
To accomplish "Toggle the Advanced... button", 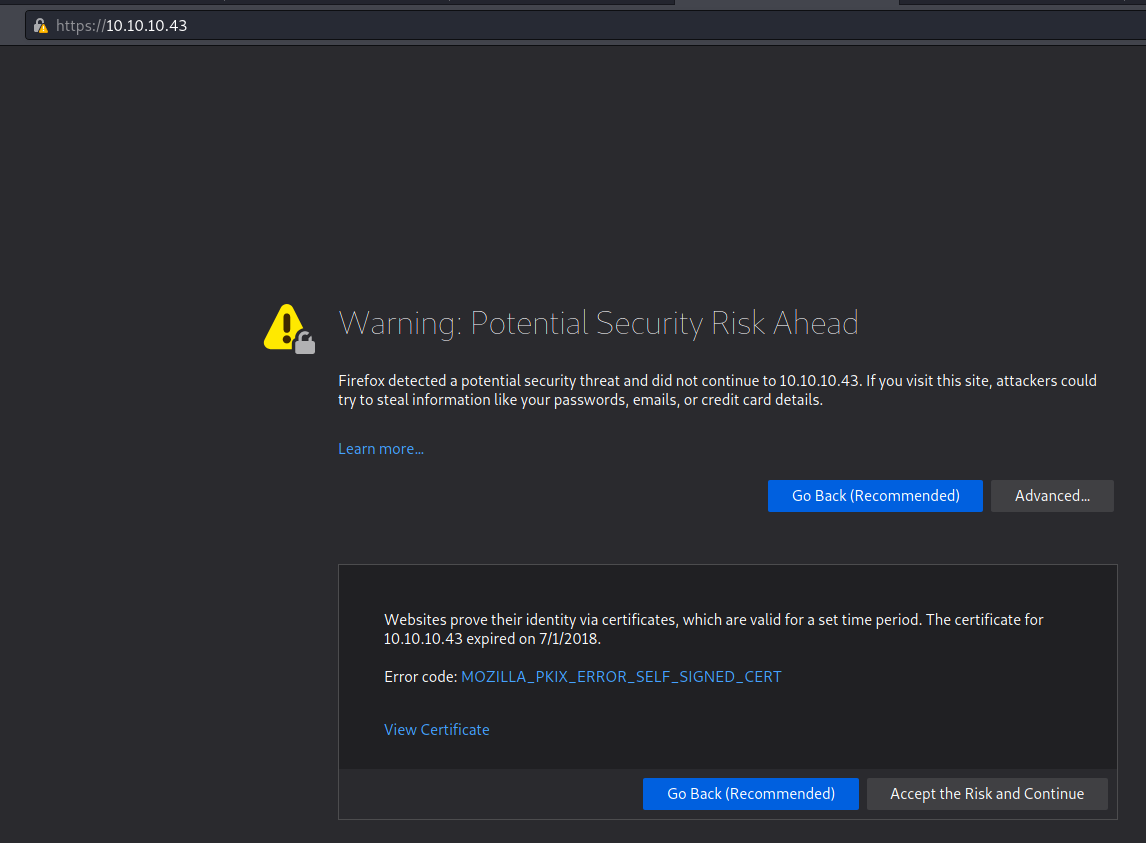I will coord(1051,496).
